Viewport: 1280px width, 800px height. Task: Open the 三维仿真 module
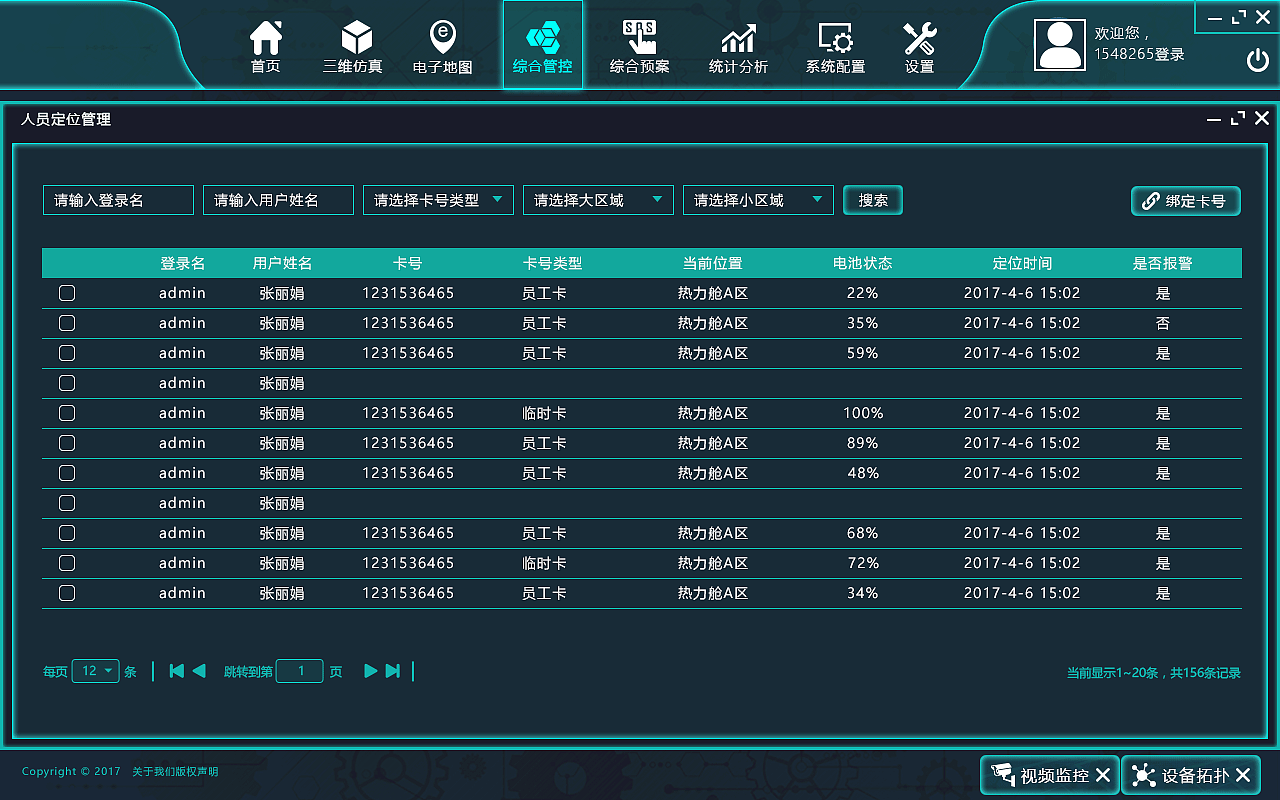point(354,45)
